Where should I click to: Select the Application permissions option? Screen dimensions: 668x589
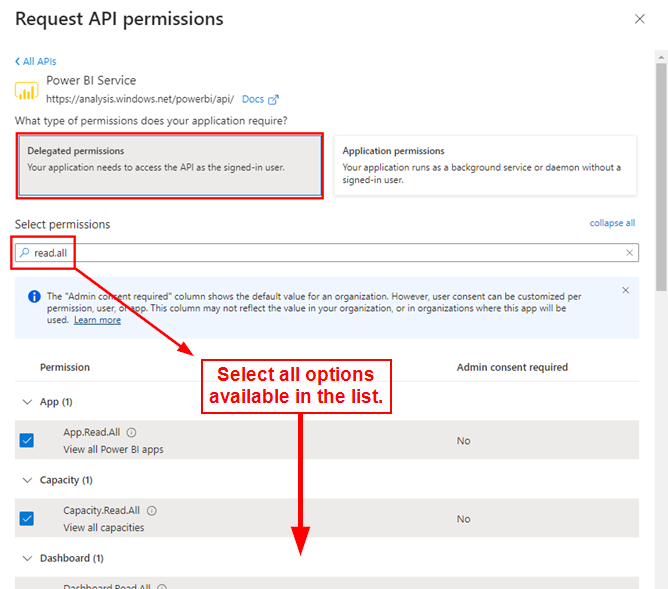pyautogui.click(x=484, y=165)
